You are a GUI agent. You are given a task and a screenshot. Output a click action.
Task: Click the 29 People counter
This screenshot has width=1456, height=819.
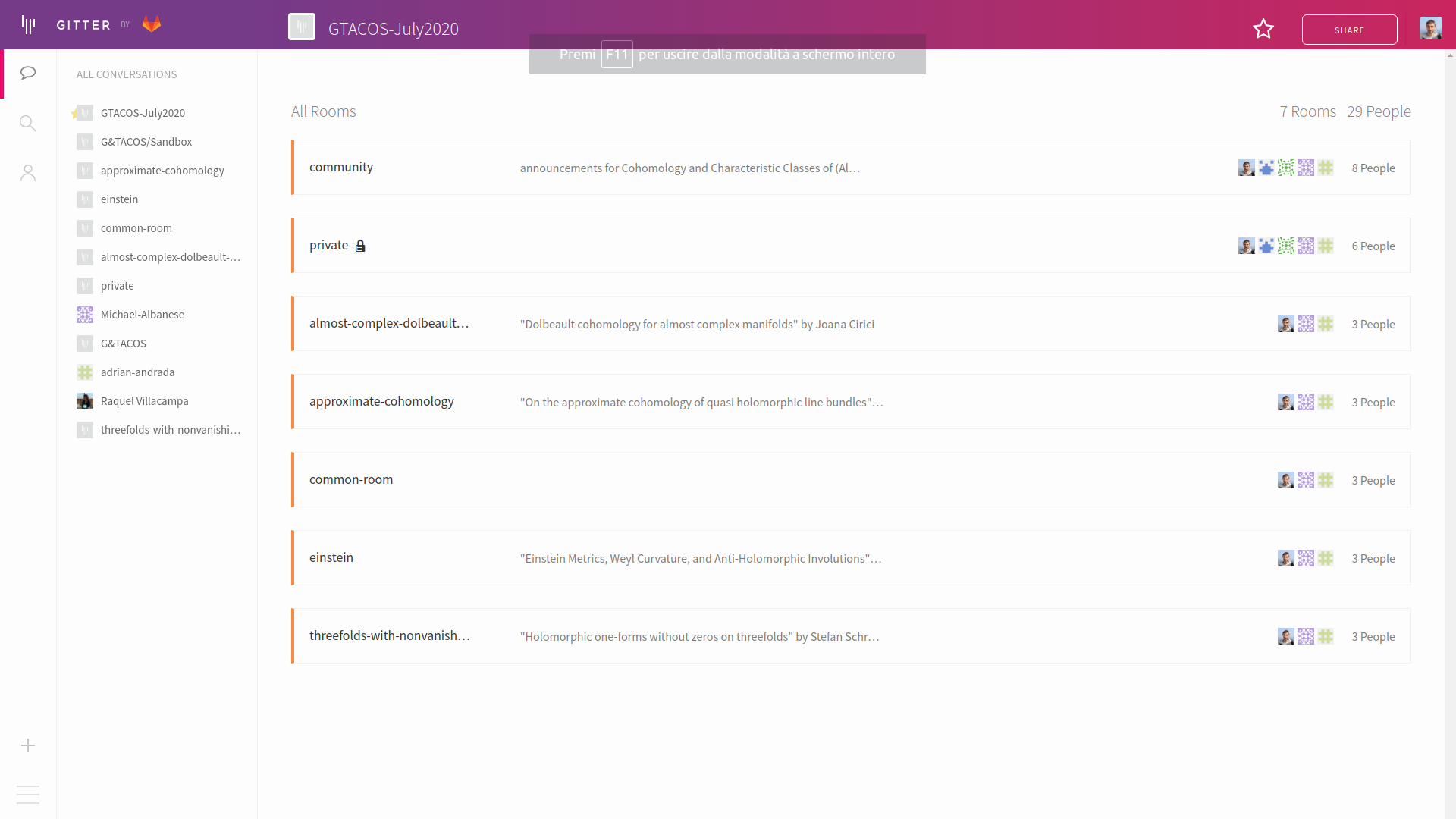(x=1379, y=111)
